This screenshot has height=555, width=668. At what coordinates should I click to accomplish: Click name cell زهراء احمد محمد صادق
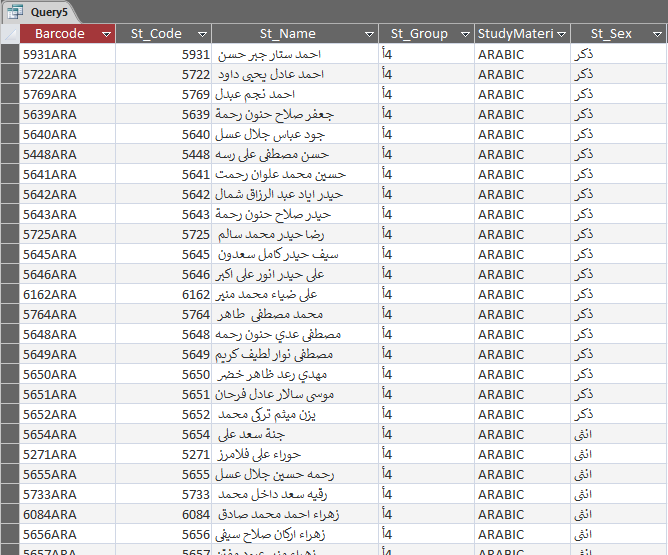[x=295, y=515]
